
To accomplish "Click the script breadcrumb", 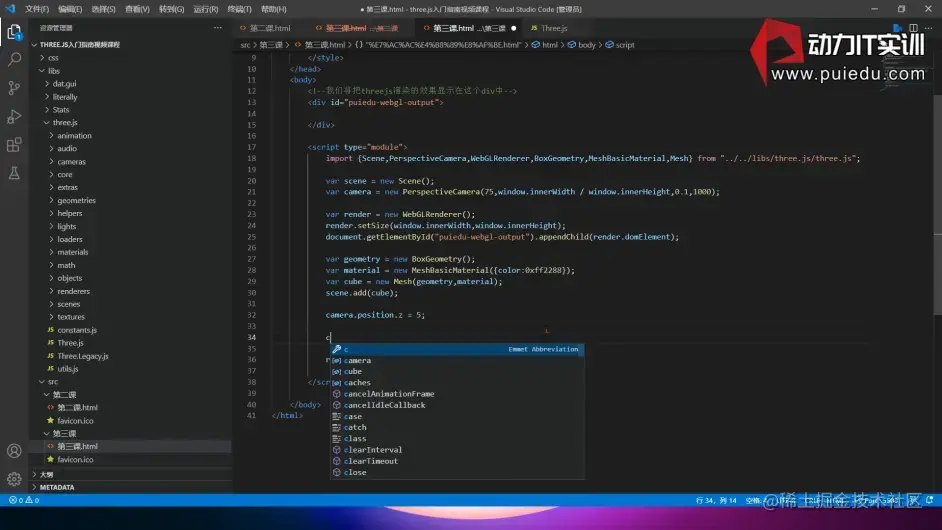I will 620,45.
